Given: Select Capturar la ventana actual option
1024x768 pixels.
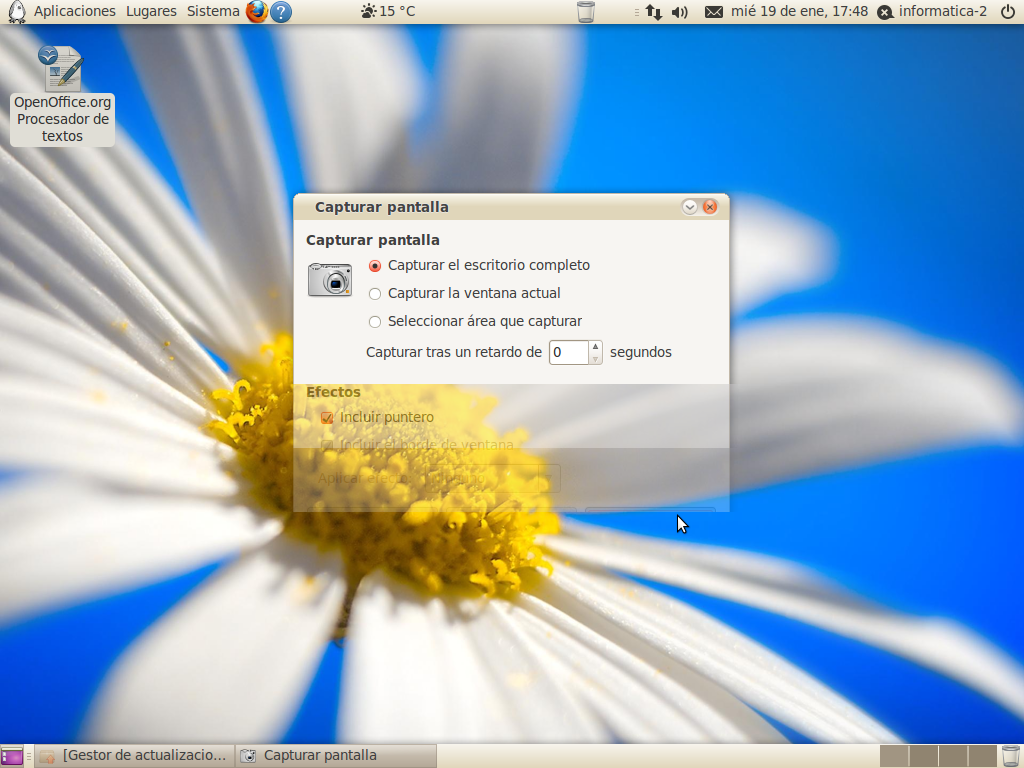Looking at the screenshot, I should pos(375,294).
